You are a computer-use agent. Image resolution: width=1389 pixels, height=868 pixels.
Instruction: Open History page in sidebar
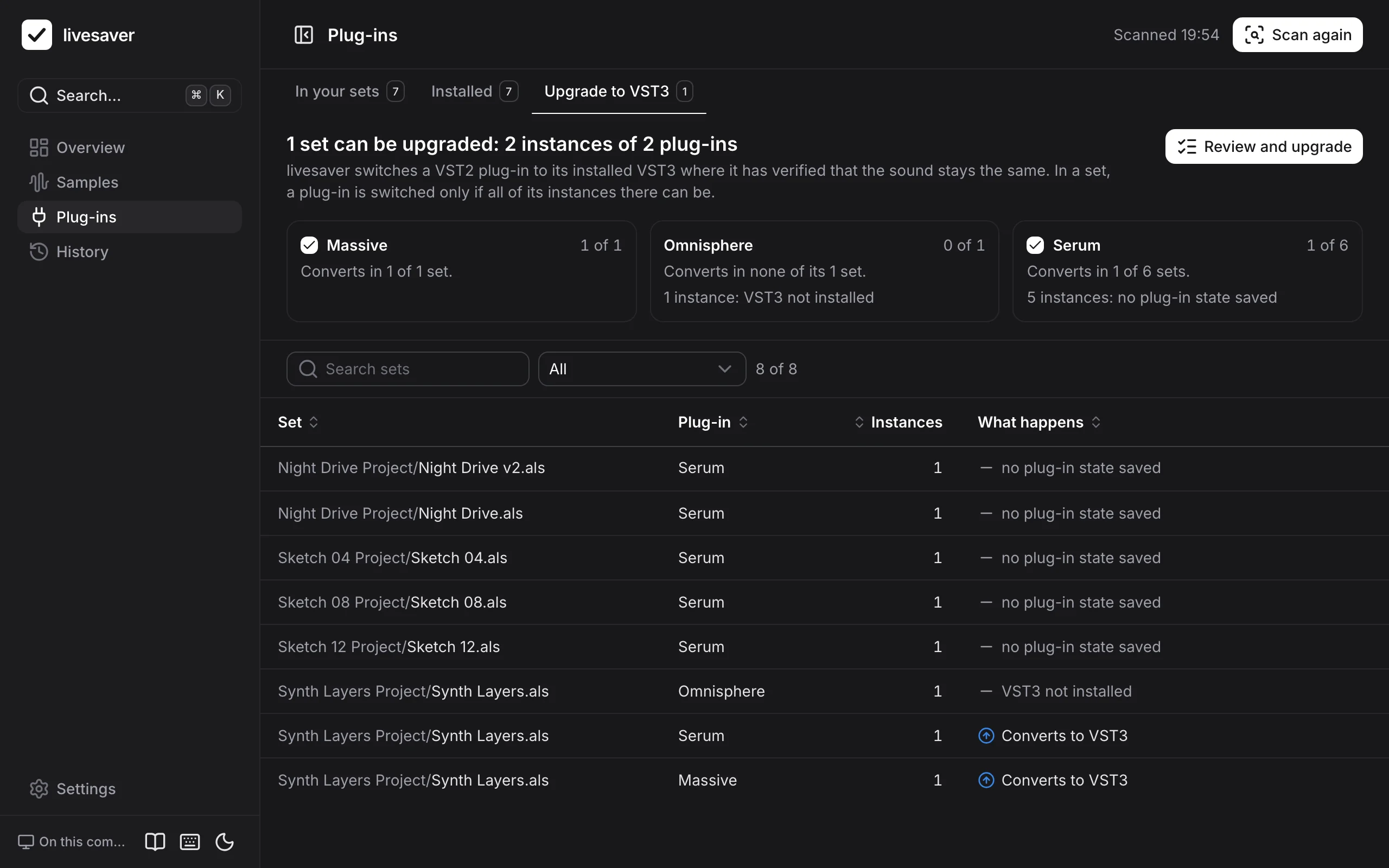pyautogui.click(x=130, y=252)
